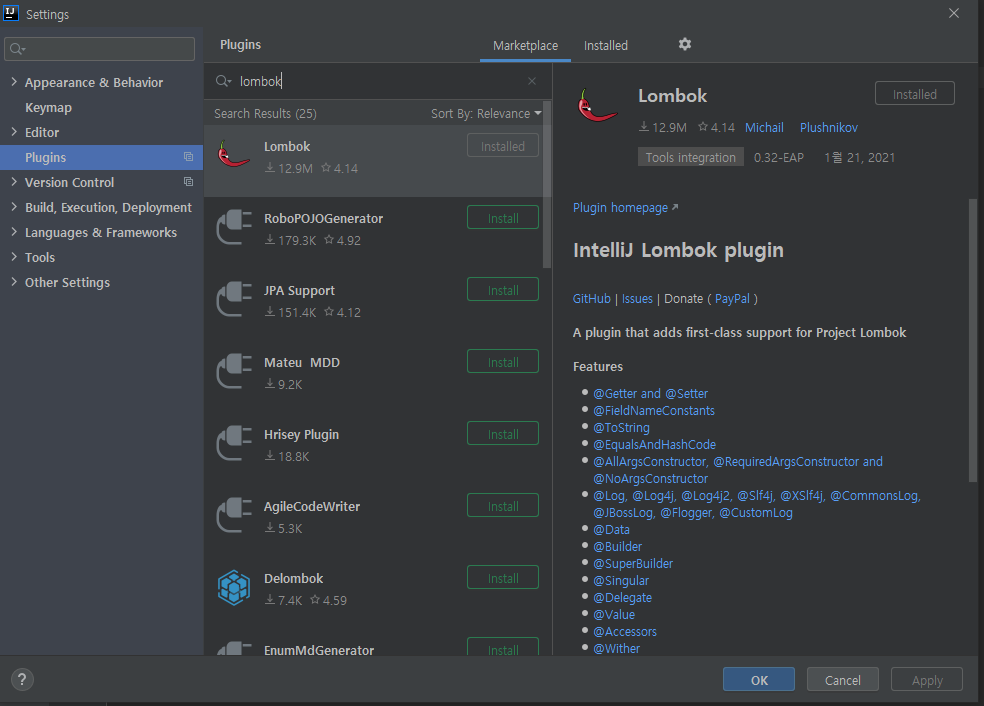The height and width of the screenshot is (706, 984).
Task: Open the @Accessors feature link
Action: point(625,631)
